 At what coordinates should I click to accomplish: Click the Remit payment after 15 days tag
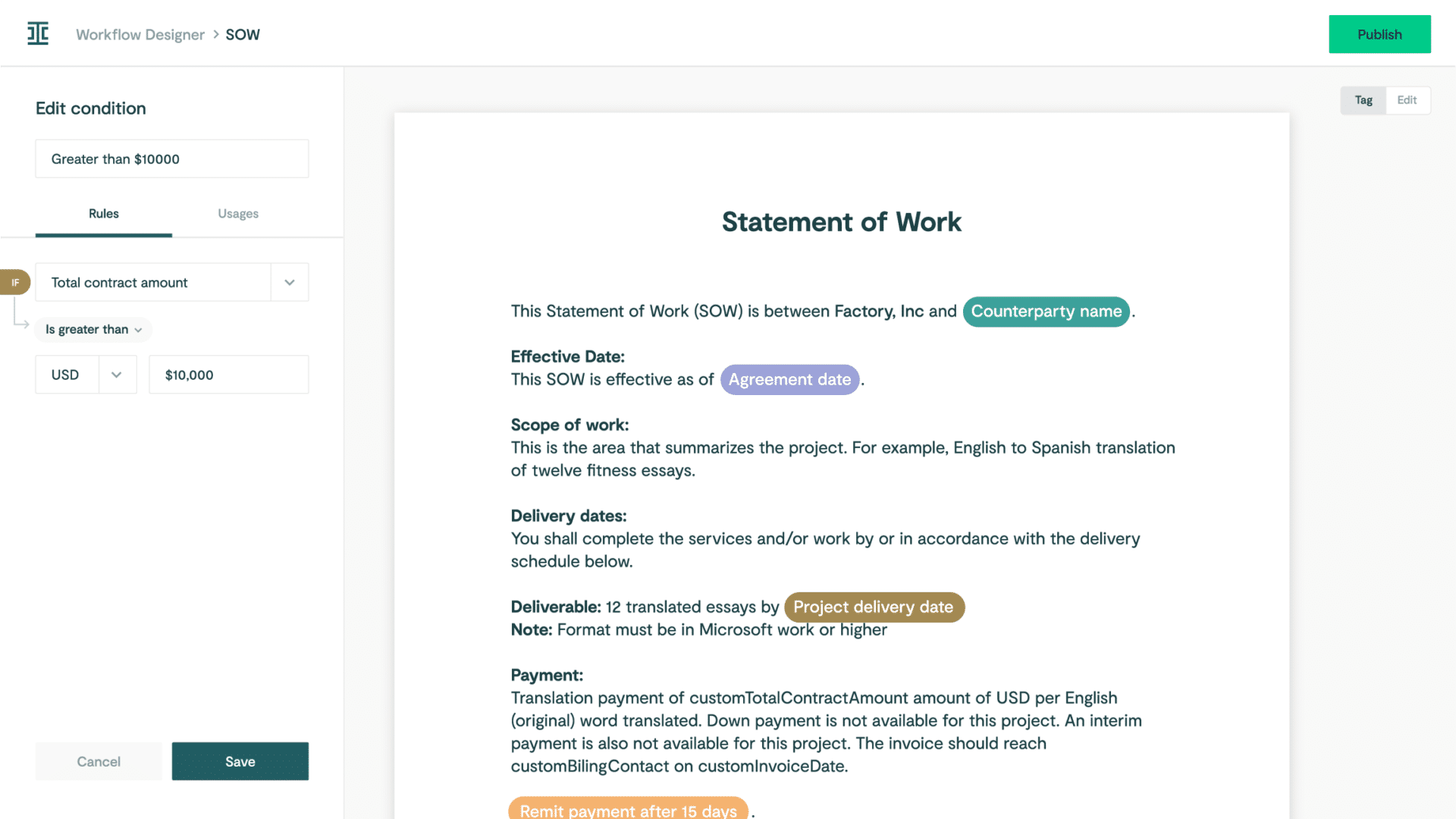point(629,811)
